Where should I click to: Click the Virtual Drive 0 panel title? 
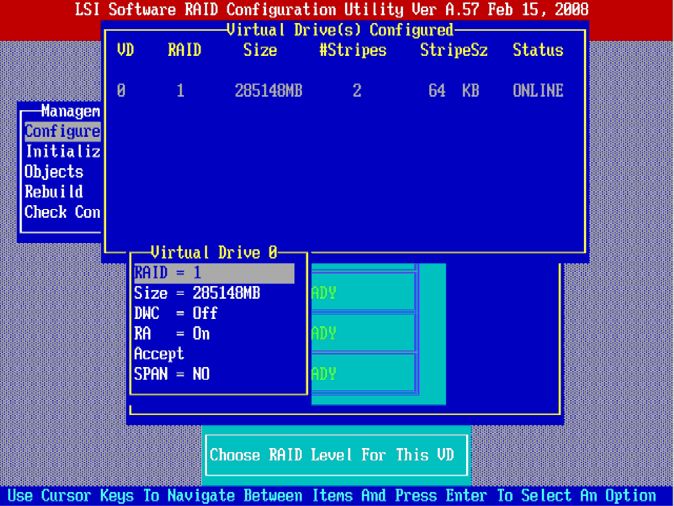tap(214, 252)
